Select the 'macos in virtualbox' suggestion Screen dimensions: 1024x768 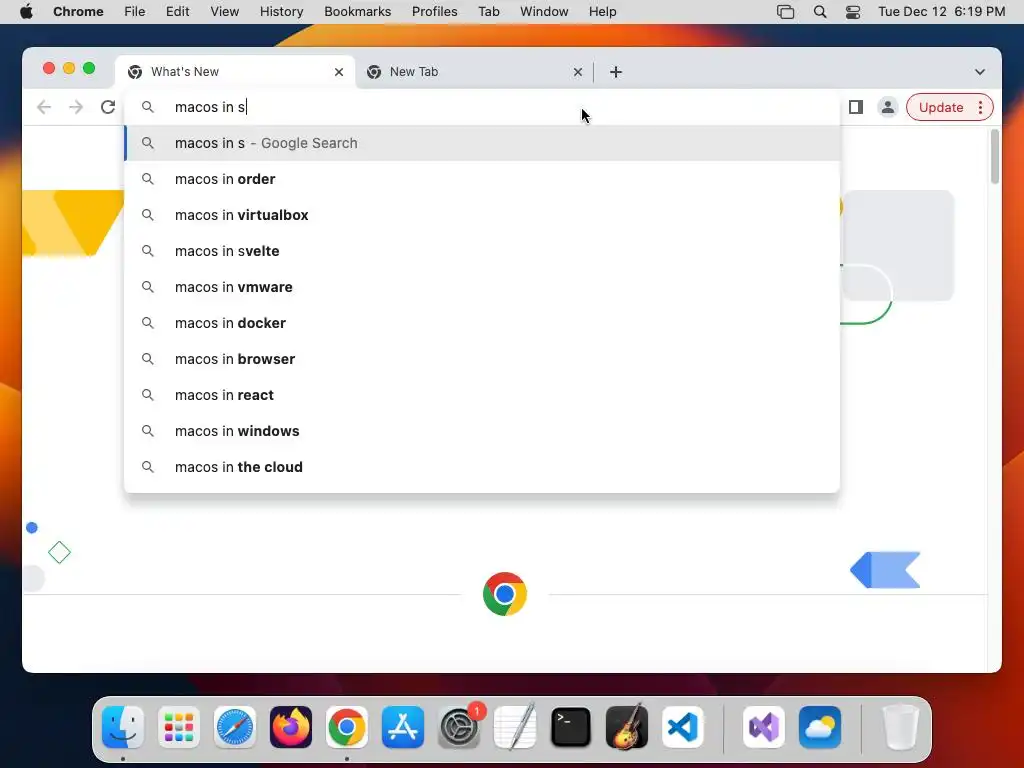(482, 215)
